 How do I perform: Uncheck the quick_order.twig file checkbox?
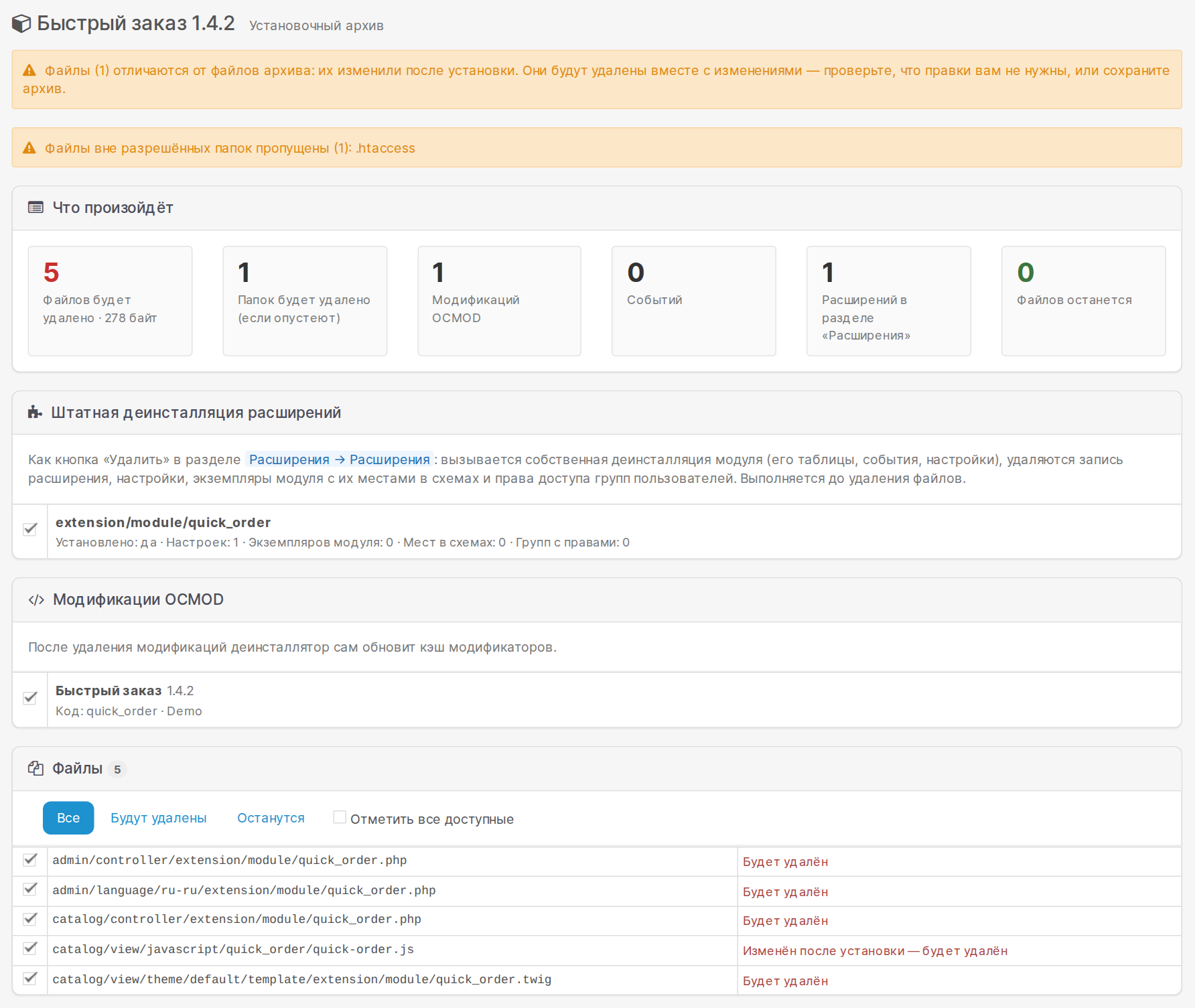tap(30, 979)
